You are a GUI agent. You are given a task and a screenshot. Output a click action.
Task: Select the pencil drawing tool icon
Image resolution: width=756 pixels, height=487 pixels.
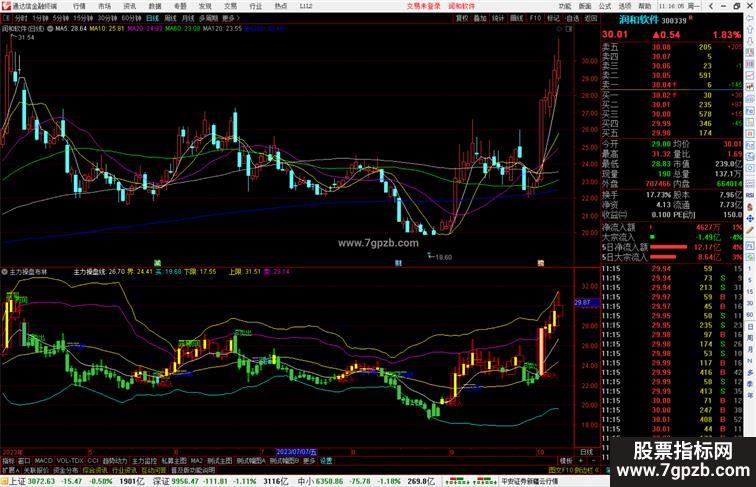pyautogui.click(x=750, y=230)
